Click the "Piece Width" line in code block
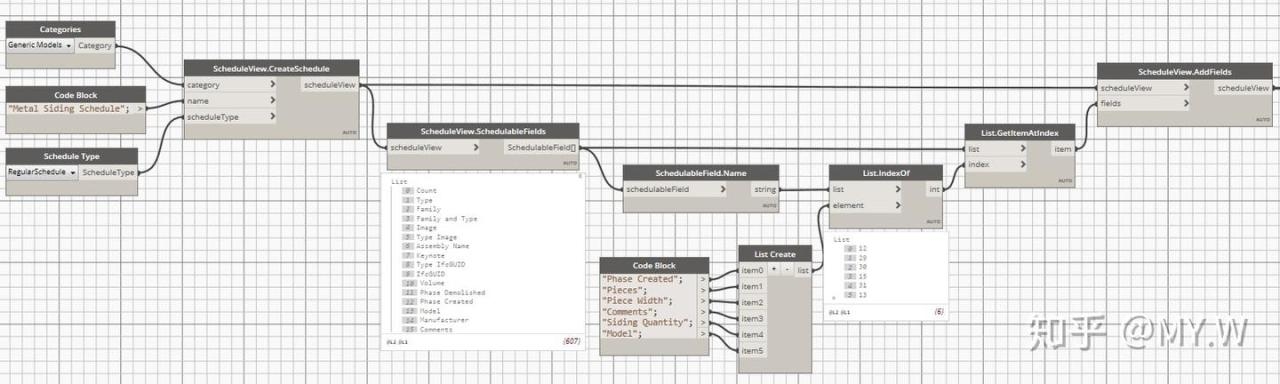This screenshot has width=1280, height=384. (x=640, y=301)
